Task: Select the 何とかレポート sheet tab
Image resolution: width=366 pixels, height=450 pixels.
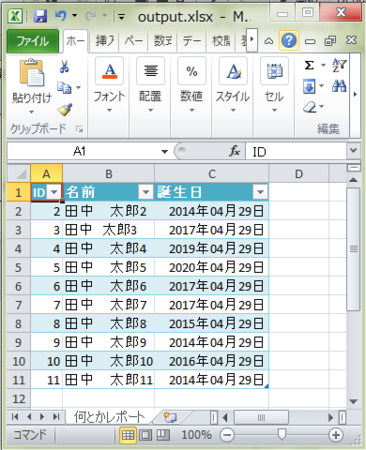Action: (109, 417)
